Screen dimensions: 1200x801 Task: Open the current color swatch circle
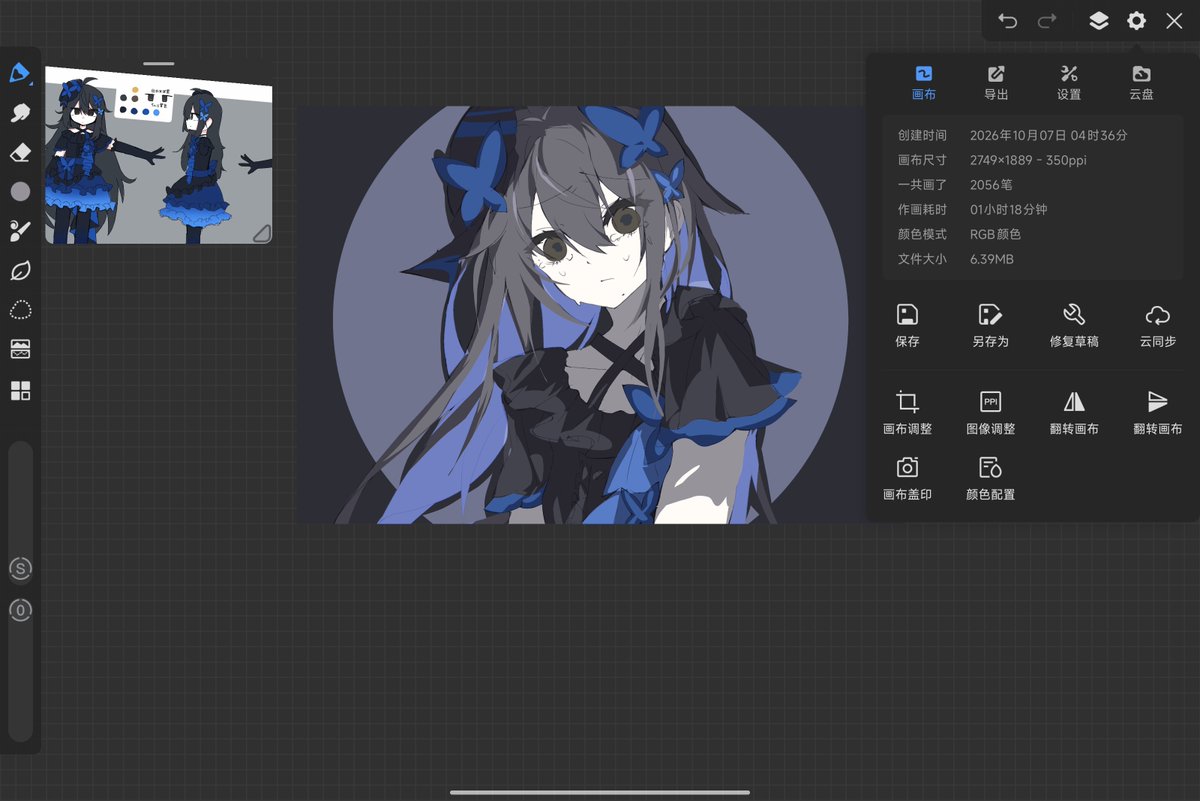[20, 191]
